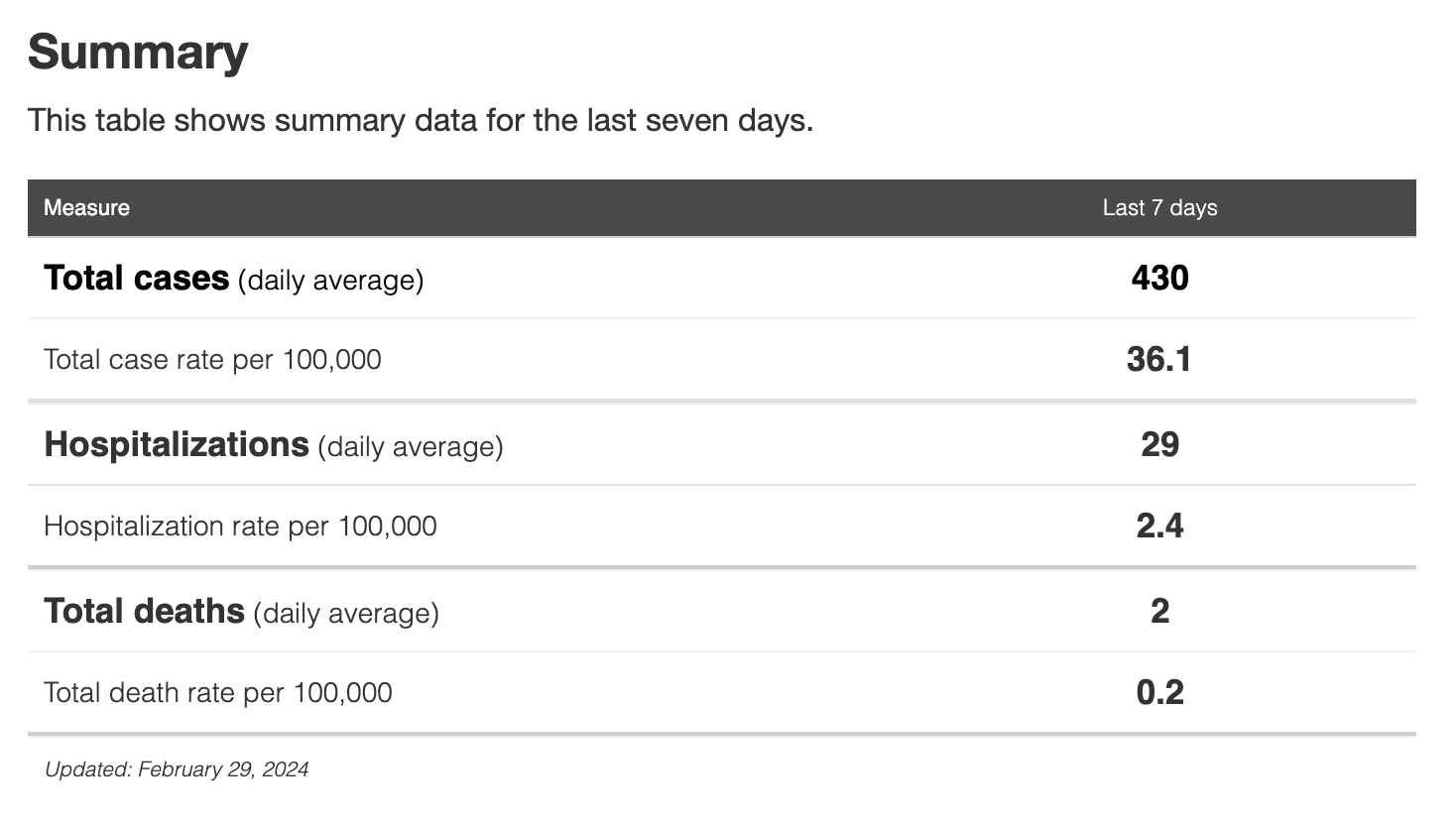Click the 430 total cases value
Viewport: 1456px width, 823px height.
coord(1159,279)
